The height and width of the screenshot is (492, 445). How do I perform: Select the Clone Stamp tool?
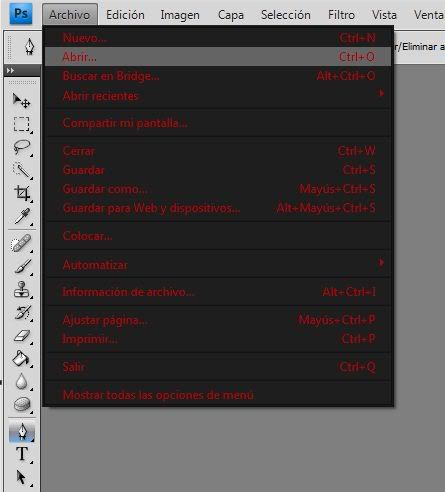pos(22,289)
